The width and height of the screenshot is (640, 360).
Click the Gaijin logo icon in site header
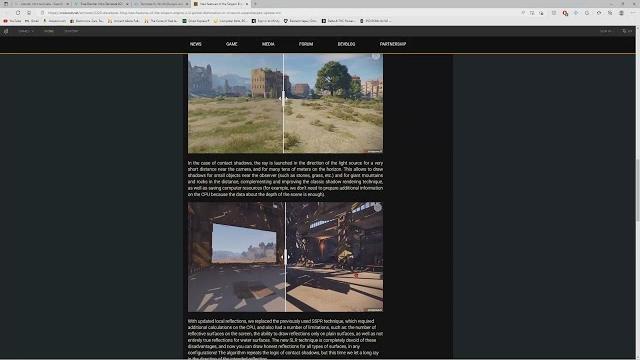coord(6,31)
